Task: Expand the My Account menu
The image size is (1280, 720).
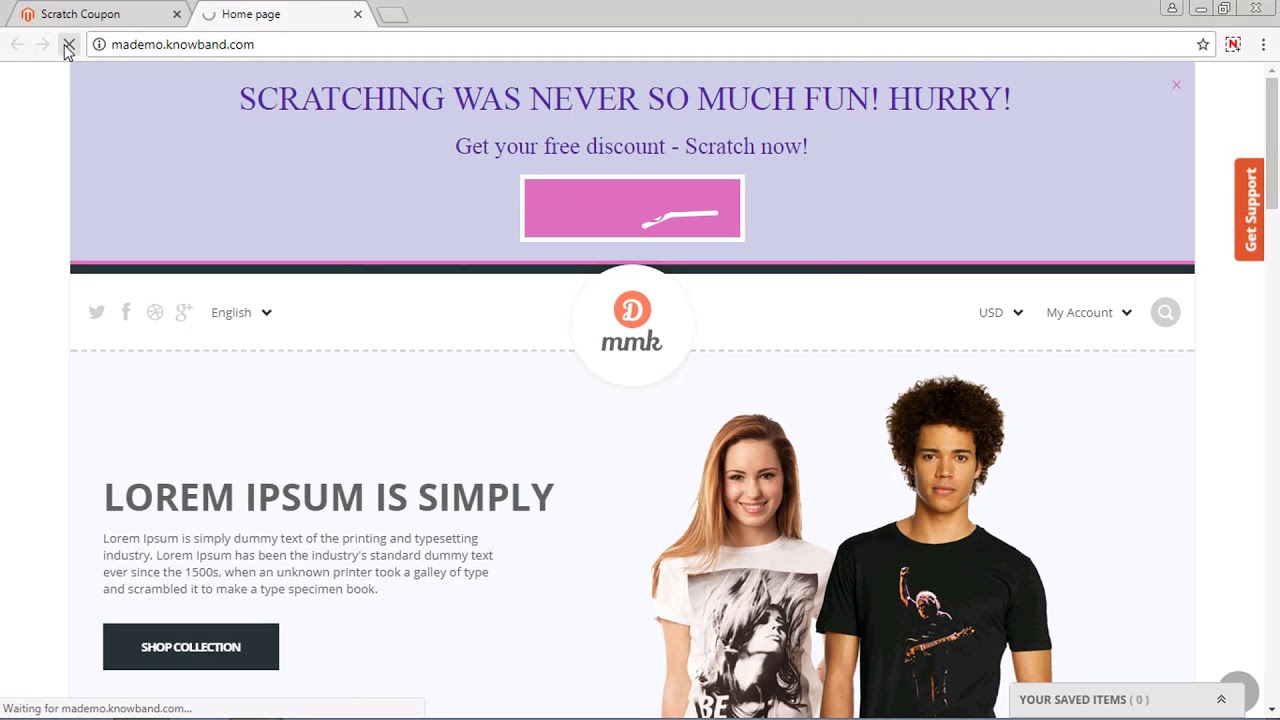Action: [1089, 312]
